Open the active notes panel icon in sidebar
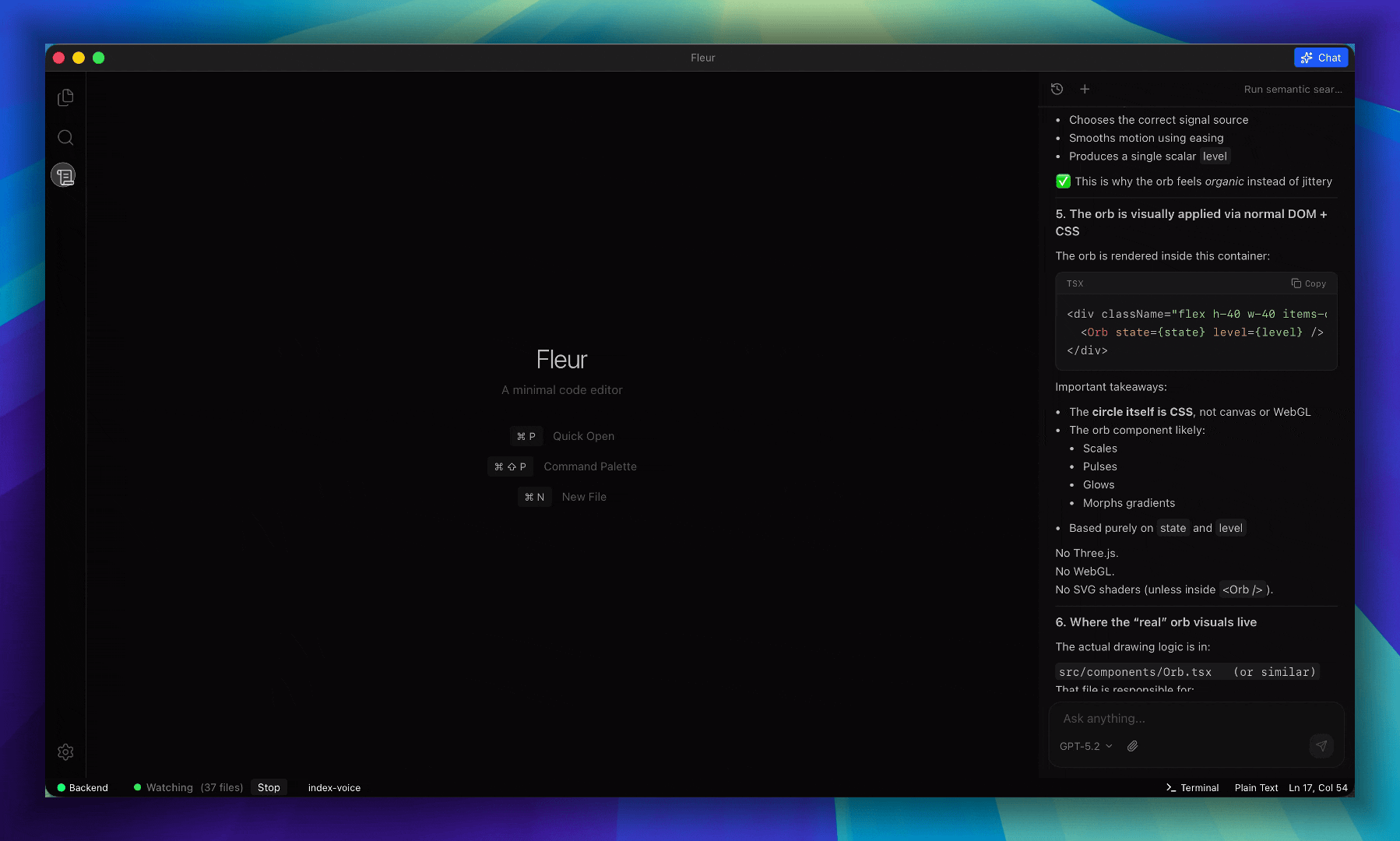The width and height of the screenshot is (1400, 841). [x=65, y=175]
